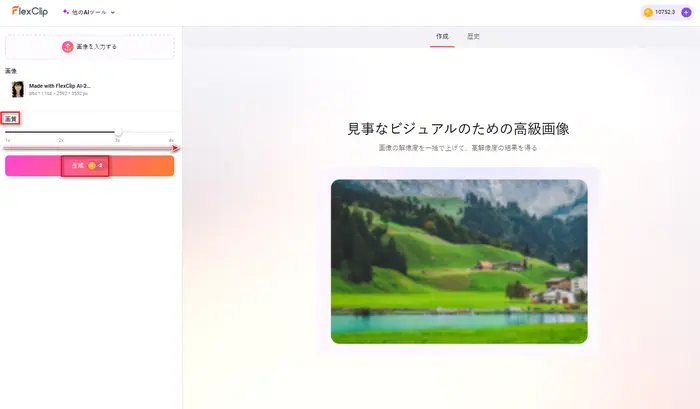Open the 他のAIツール dropdown
Screen dimensions: 700x409
(x=89, y=13)
